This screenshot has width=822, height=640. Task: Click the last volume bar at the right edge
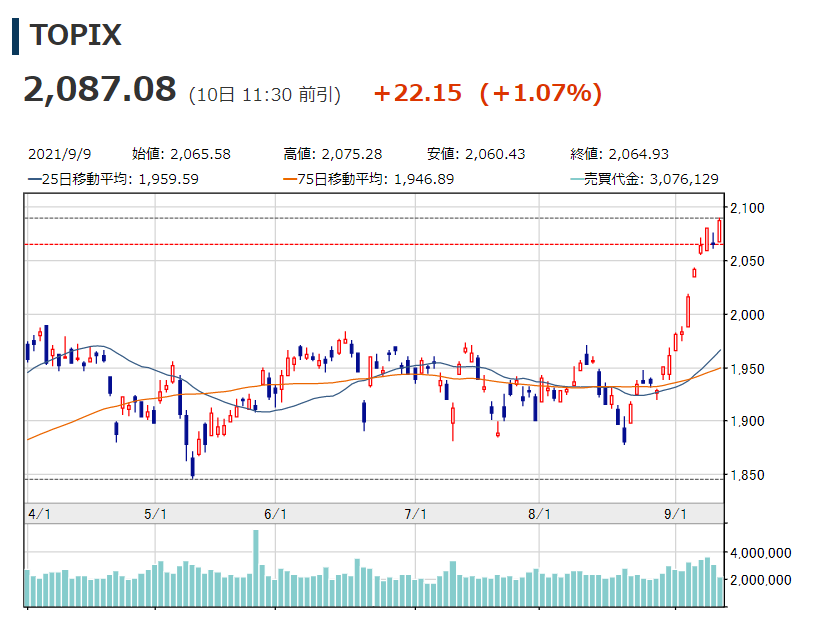[x=720, y=592]
